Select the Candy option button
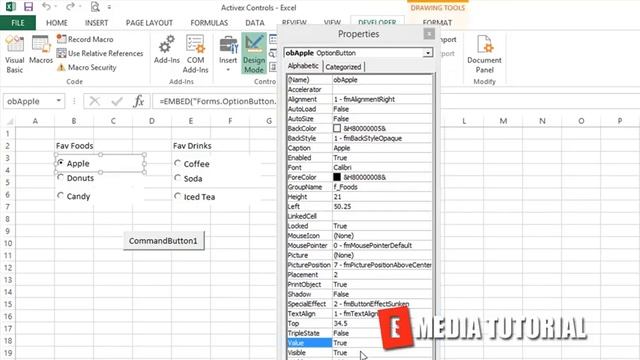 (60, 196)
